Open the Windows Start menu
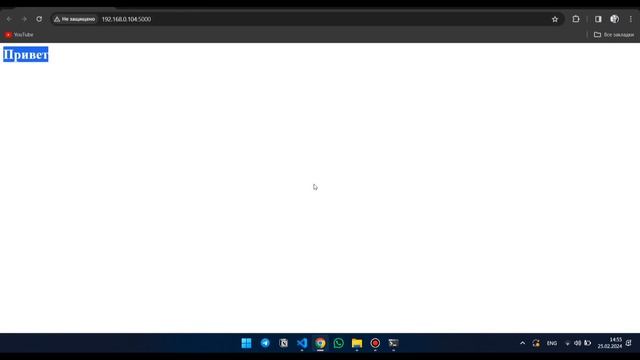 pos(247,343)
